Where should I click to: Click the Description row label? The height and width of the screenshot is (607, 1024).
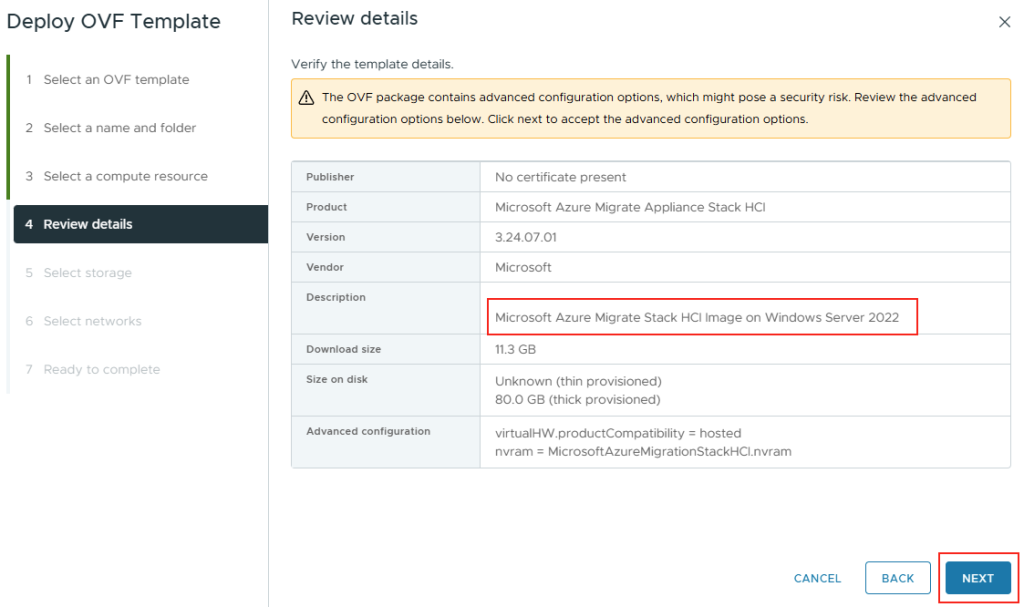[336, 297]
